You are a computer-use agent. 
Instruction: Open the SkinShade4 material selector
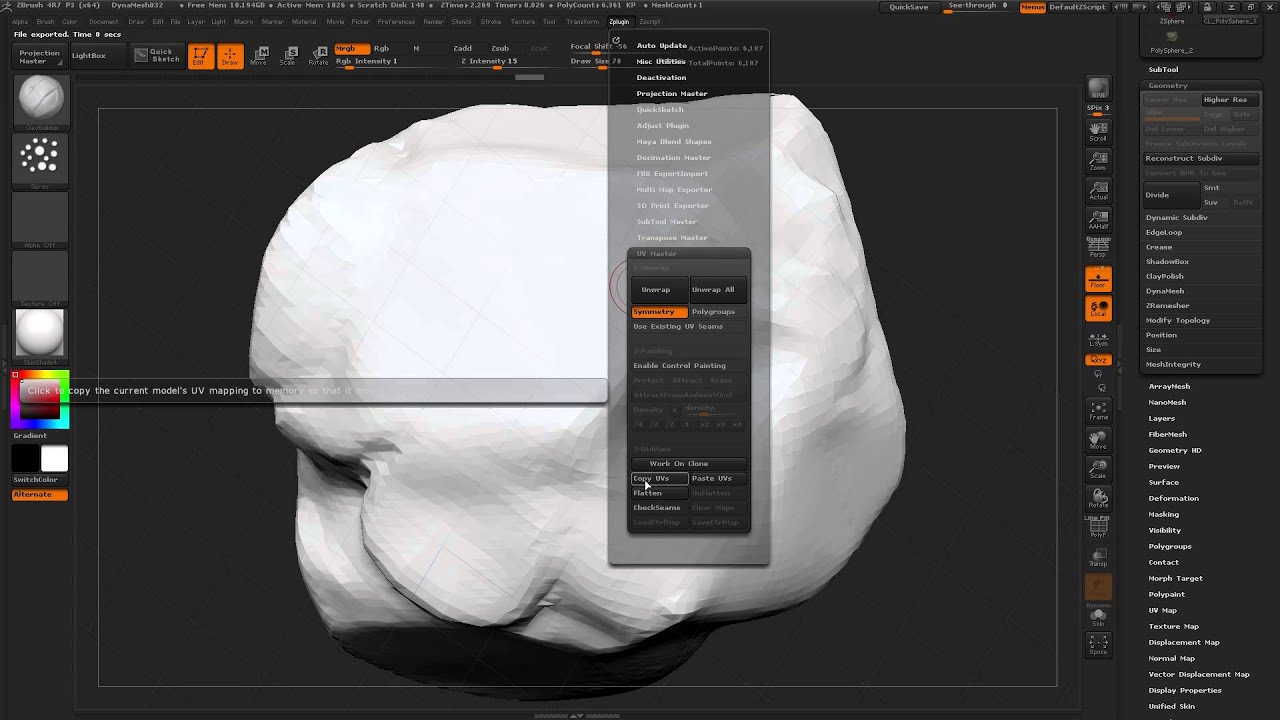pyautogui.click(x=40, y=337)
